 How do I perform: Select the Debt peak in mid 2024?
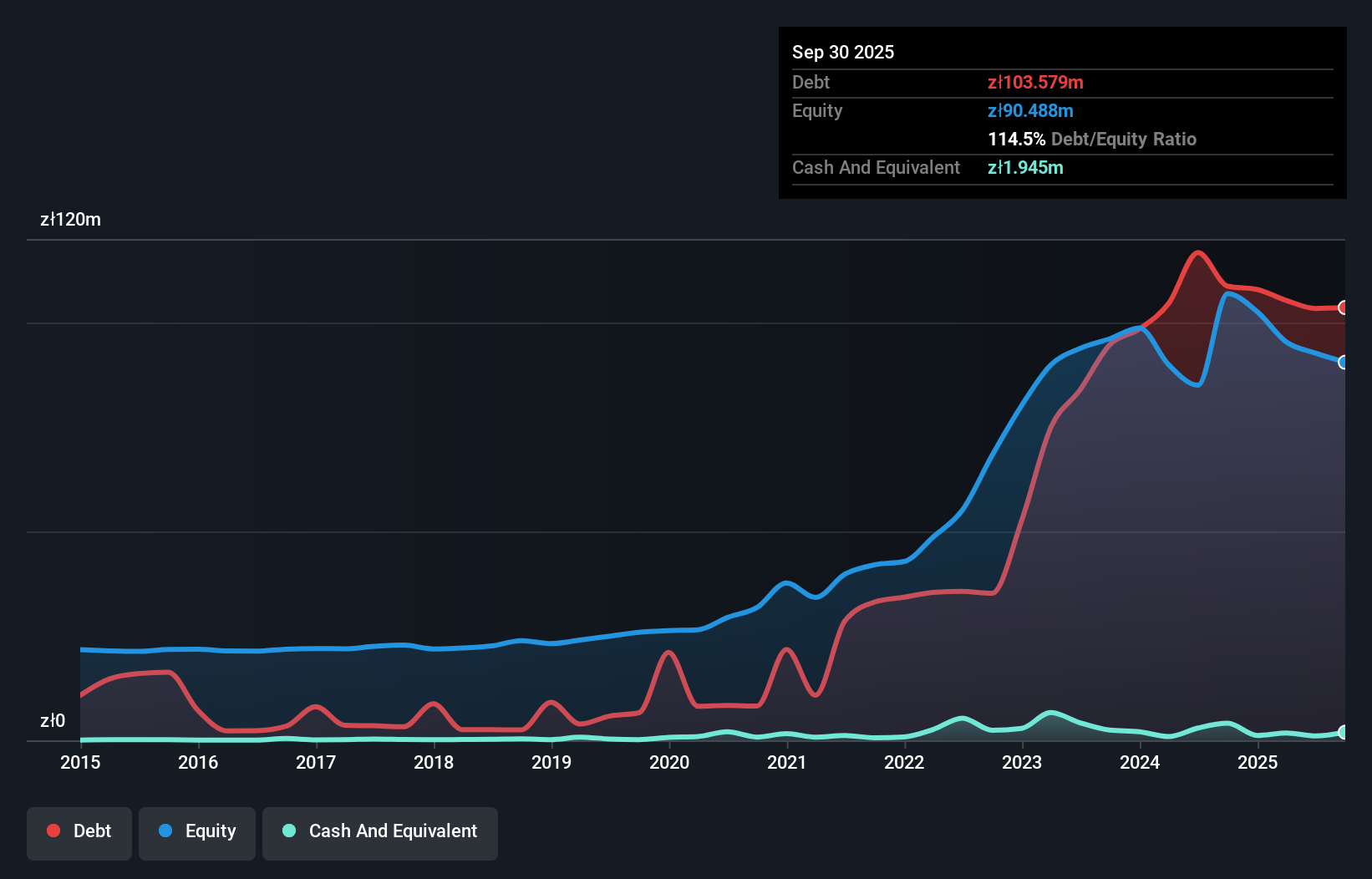pos(1198,253)
